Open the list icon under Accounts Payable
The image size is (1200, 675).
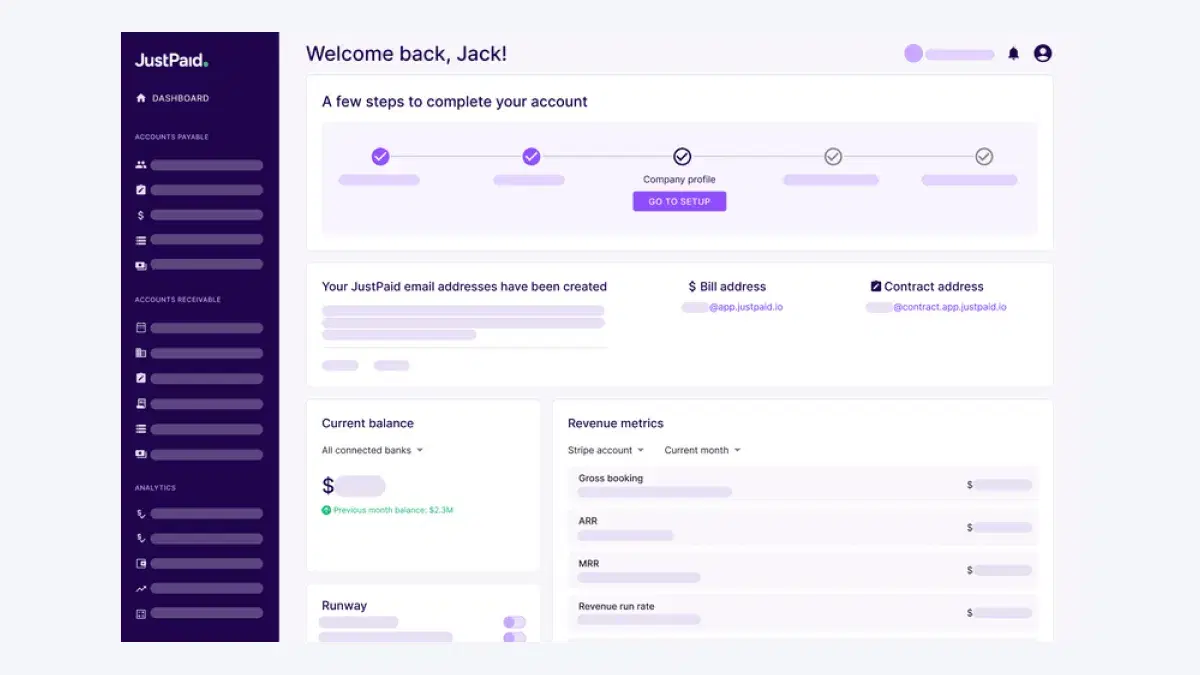141,240
